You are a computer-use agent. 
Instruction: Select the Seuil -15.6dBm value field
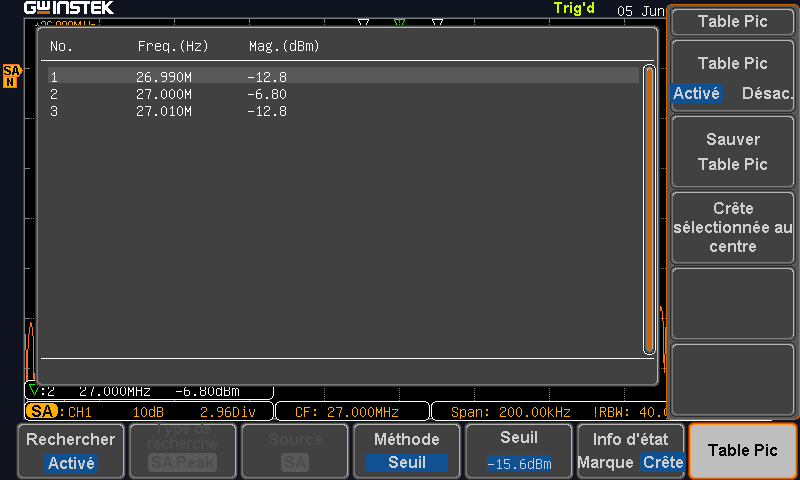click(x=519, y=464)
